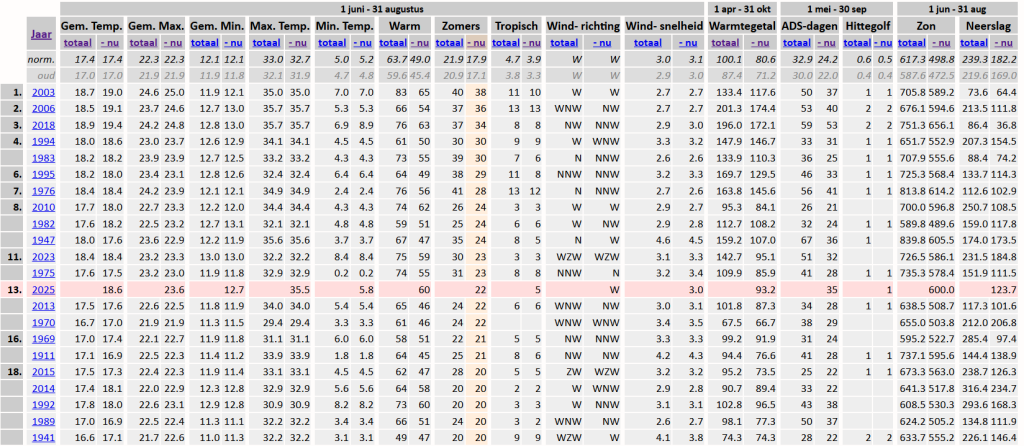The width and height of the screenshot is (1024, 446).
Task: Sort by '- nu' under Zon
Action: pyautogui.click(x=942, y=43)
